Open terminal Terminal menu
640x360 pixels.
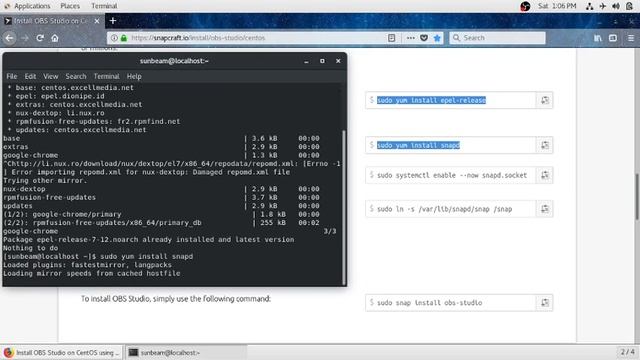pos(107,76)
